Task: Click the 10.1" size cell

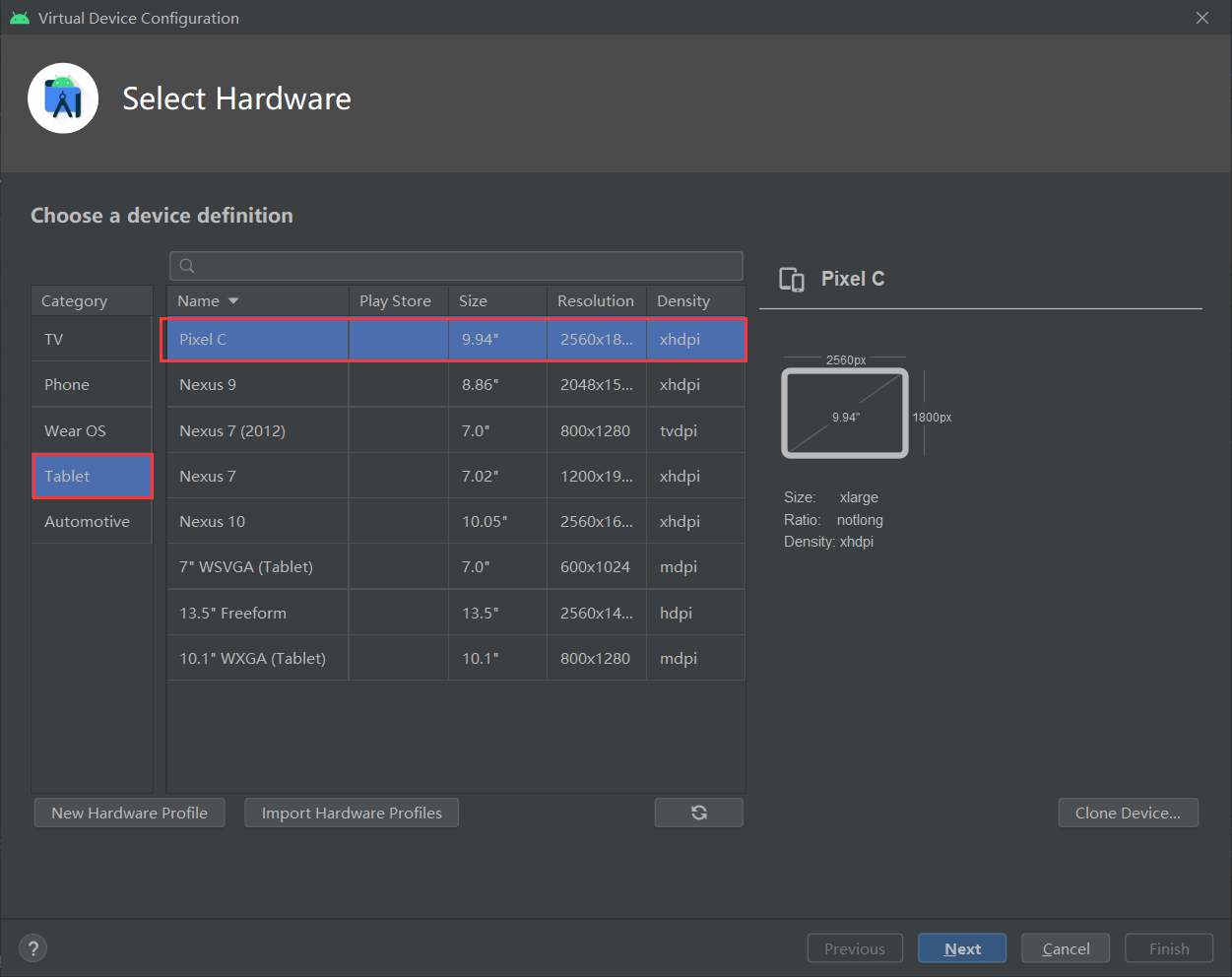Action: [497, 658]
